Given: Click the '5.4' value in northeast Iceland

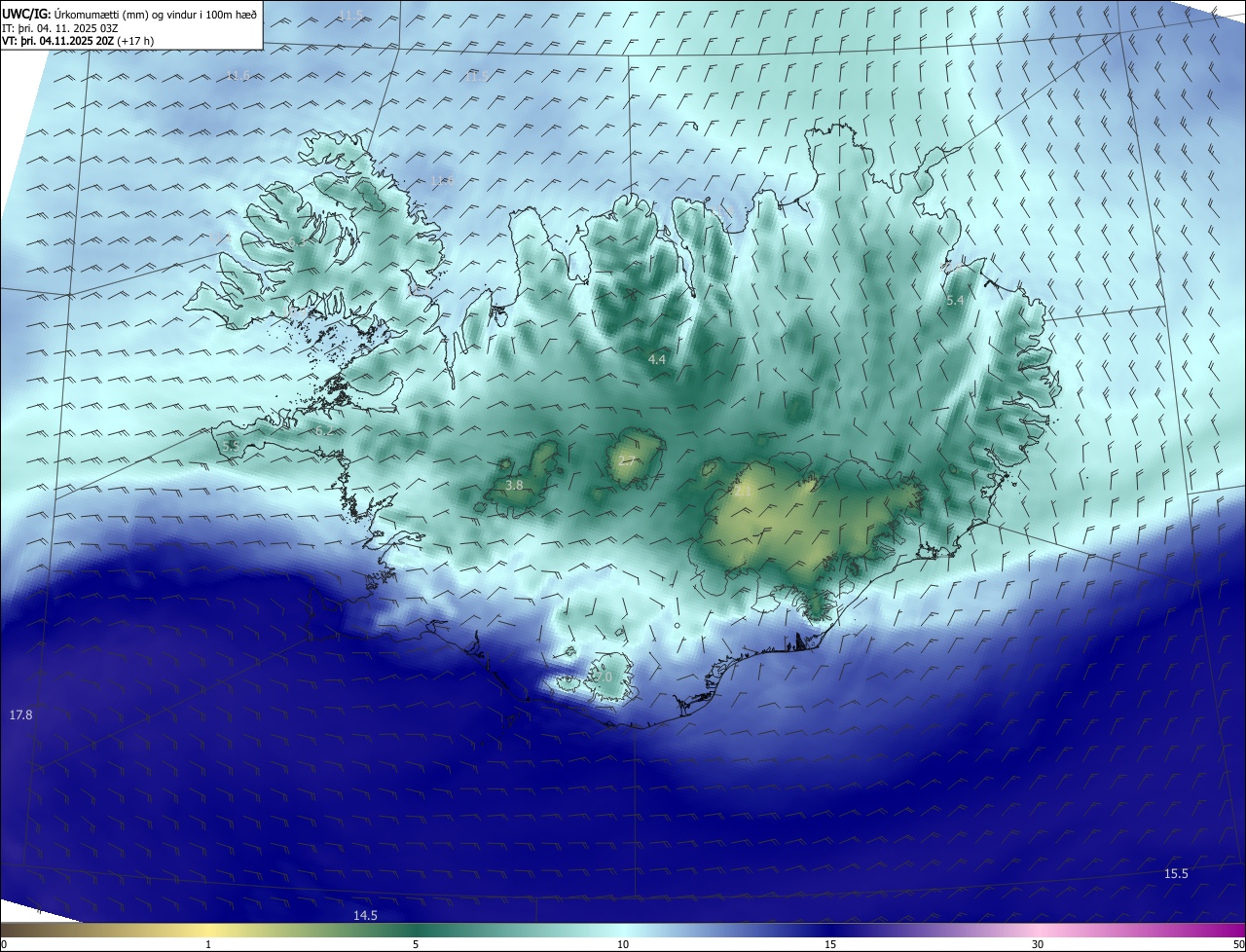Looking at the screenshot, I should point(955,301).
